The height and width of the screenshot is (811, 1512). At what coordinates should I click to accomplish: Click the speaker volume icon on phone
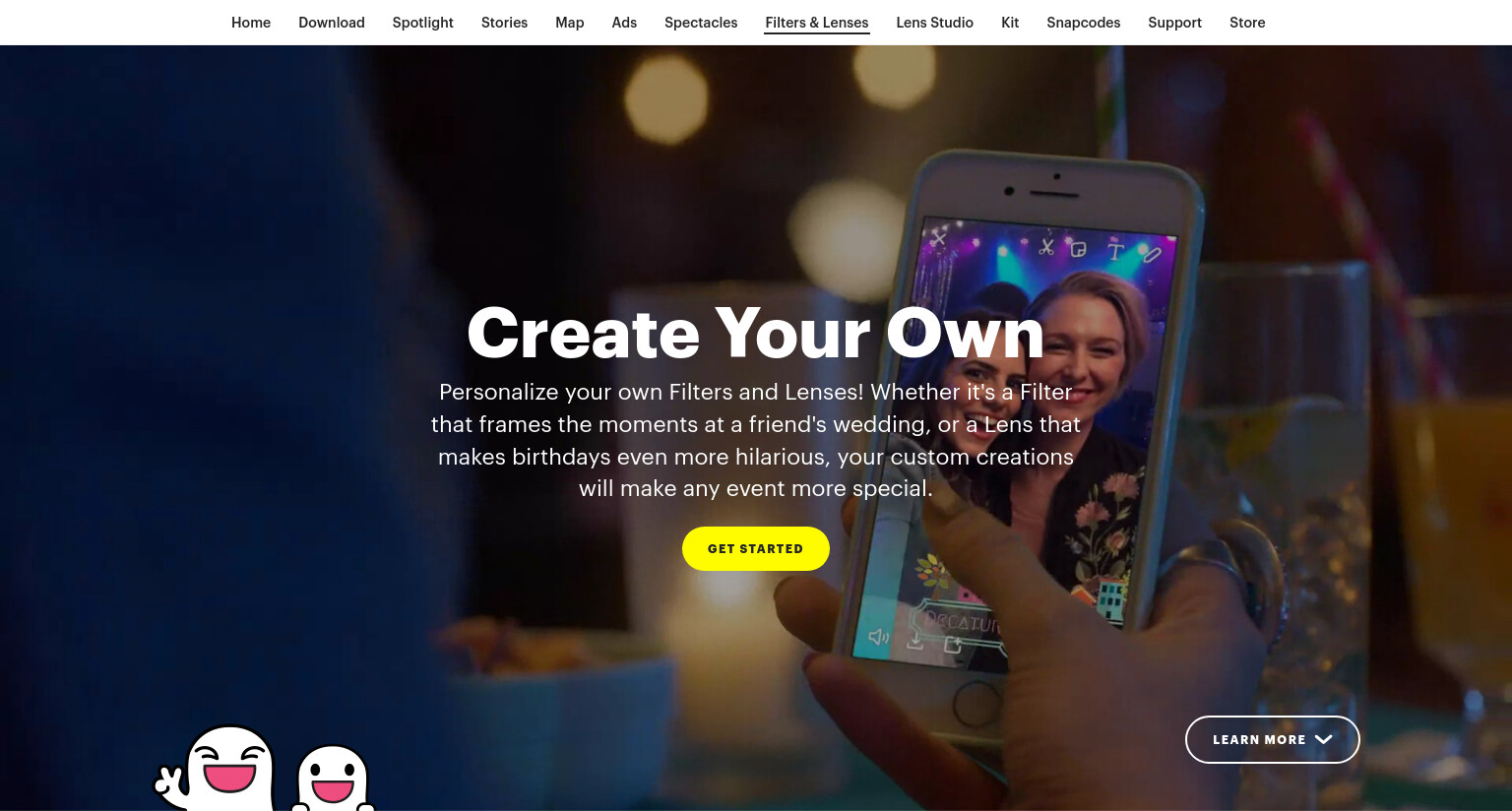pyautogui.click(x=878, y=637)
